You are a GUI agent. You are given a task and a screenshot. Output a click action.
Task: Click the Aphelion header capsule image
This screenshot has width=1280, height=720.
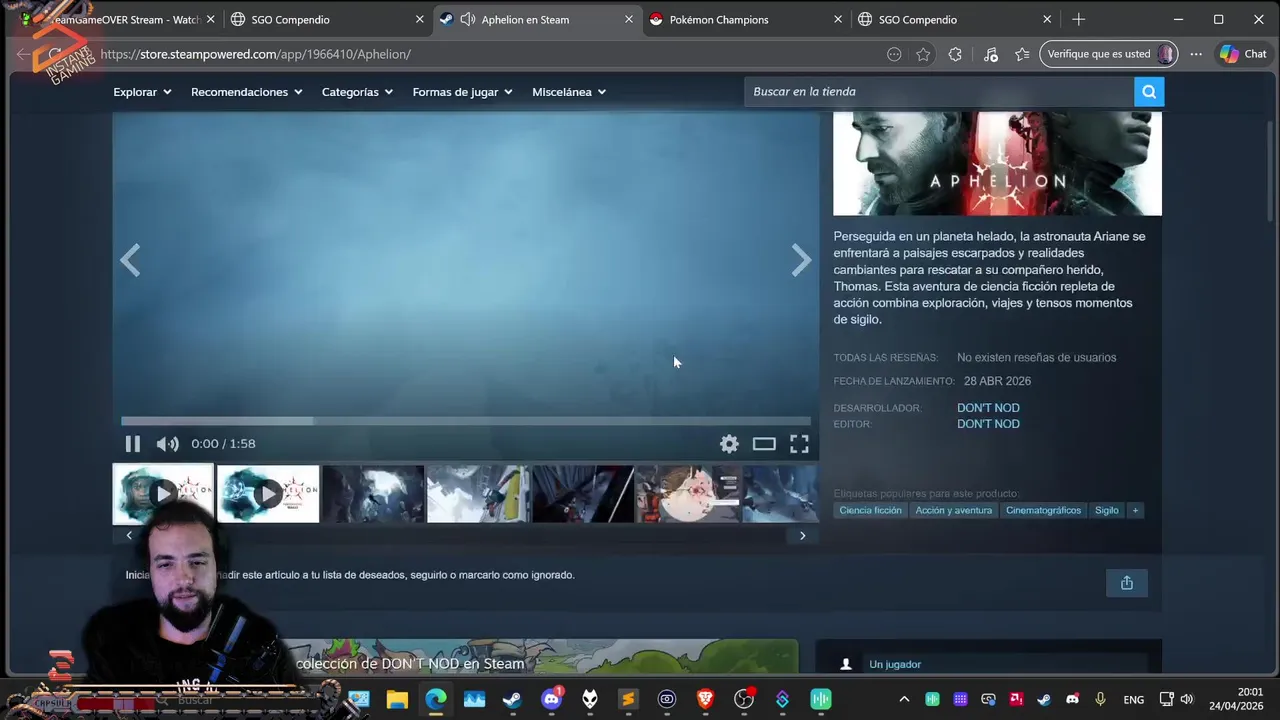point(998,163)
